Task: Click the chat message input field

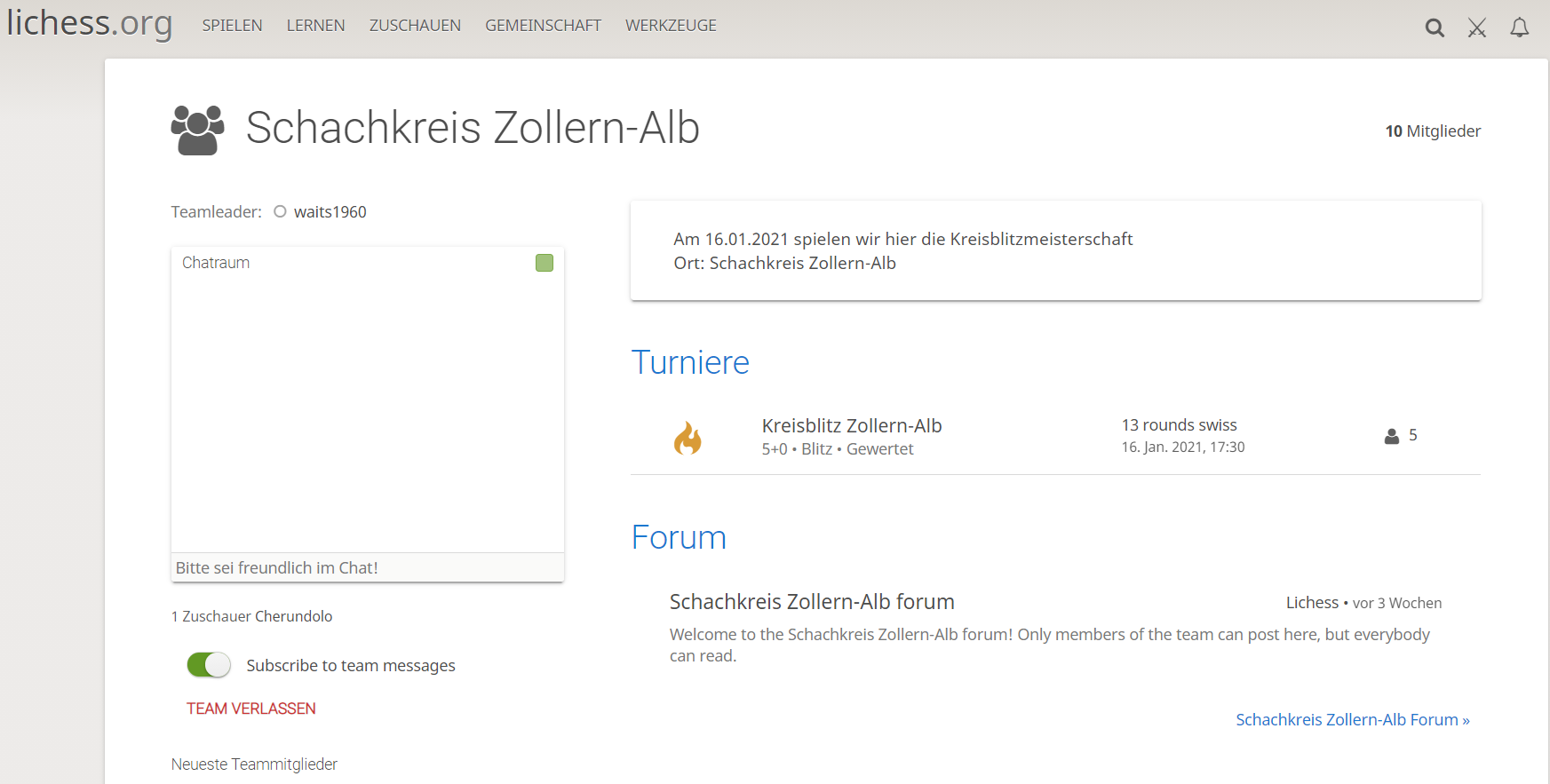Action: coord(367,567)
